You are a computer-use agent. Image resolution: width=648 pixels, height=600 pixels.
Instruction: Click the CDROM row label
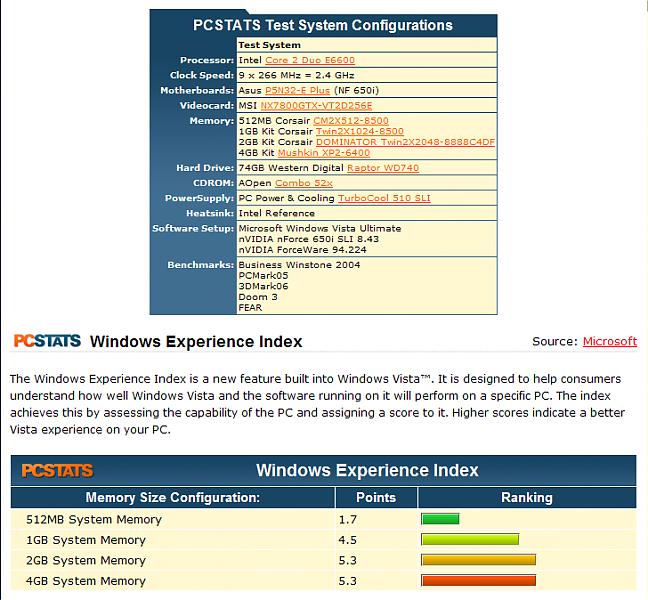click(x=213, y=183)
